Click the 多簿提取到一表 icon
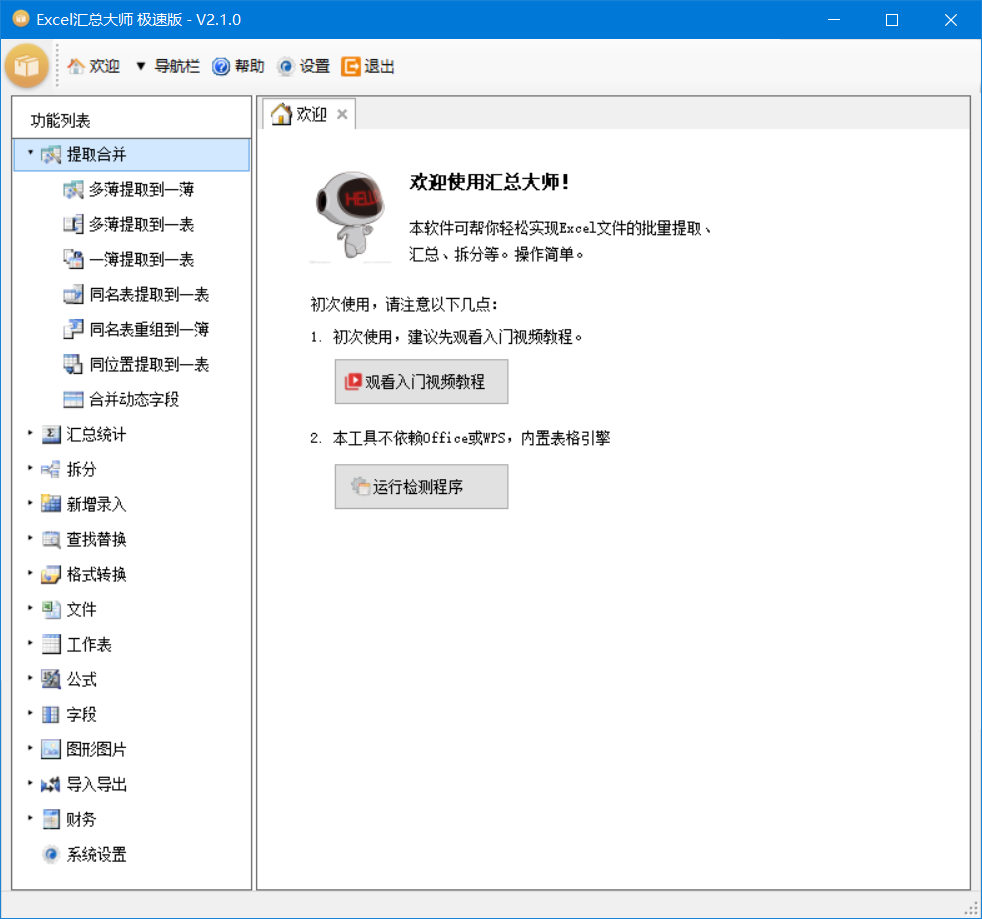 click(73, 224)
